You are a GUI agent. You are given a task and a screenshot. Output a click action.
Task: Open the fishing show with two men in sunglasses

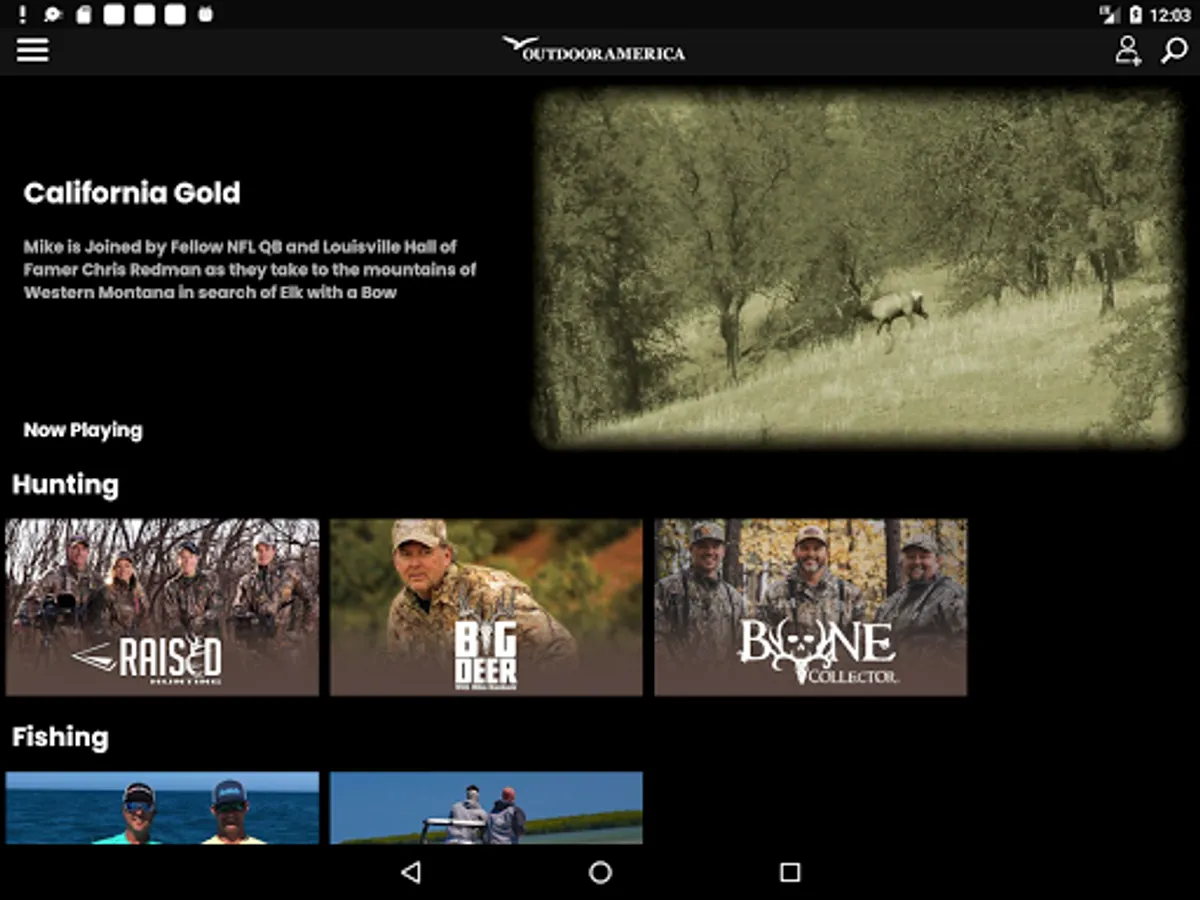[162, 808]
